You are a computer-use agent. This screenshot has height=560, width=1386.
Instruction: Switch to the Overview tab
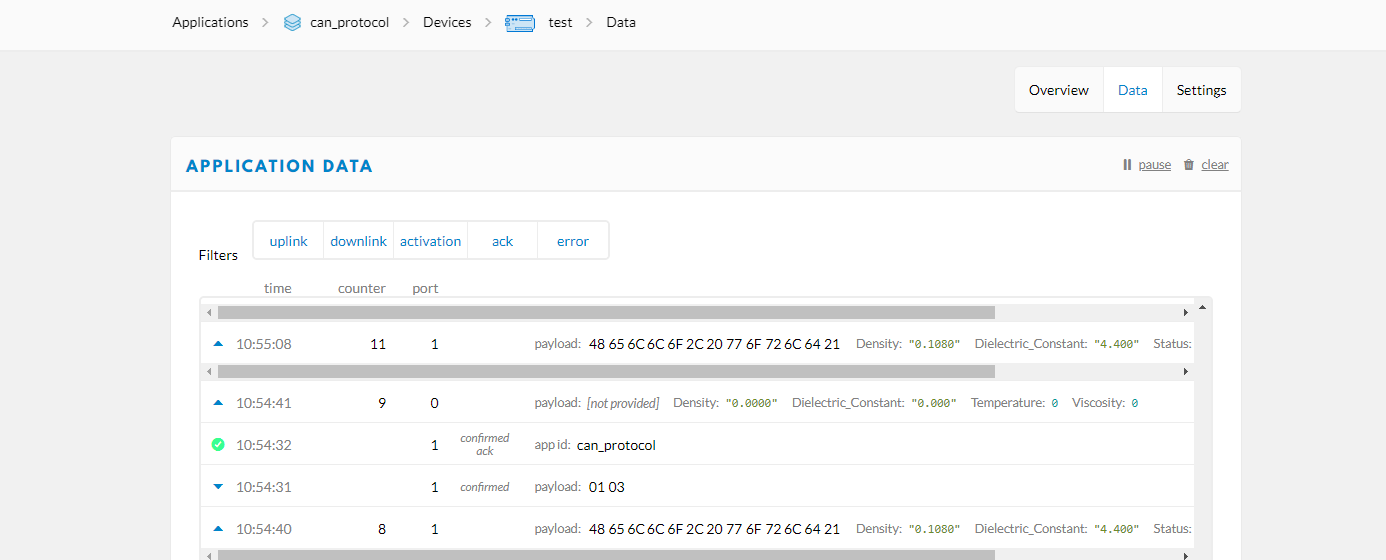[1059, 90]
